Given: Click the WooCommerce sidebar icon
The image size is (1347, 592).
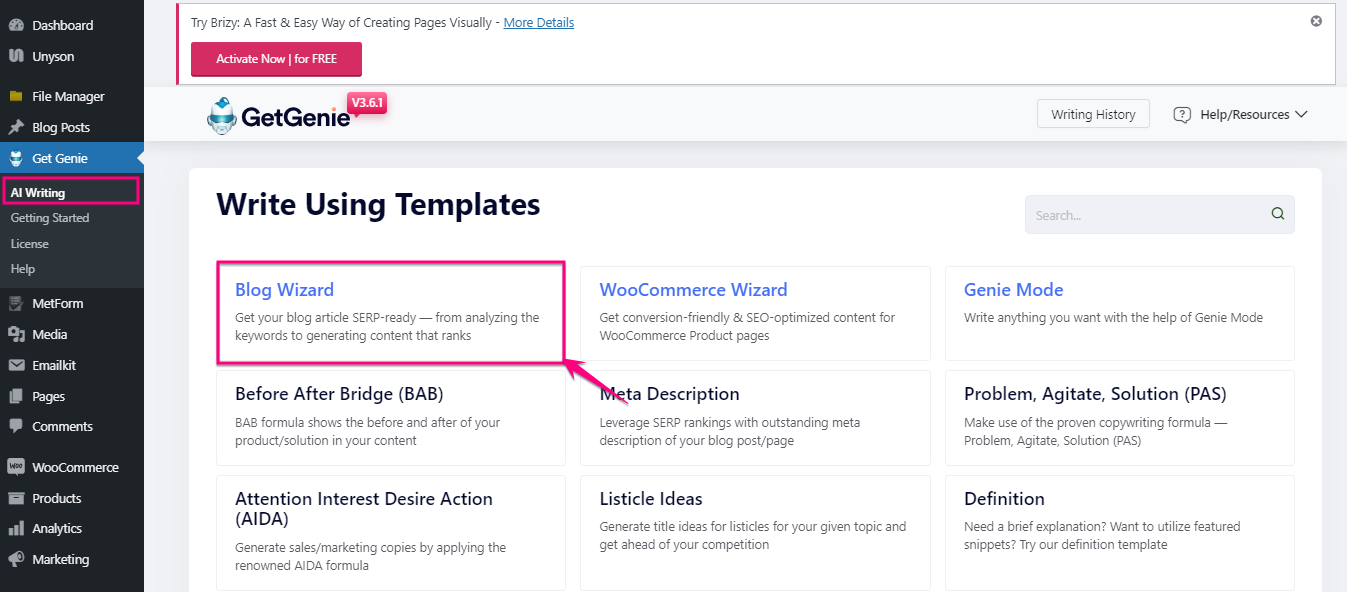Looking at the screenshot, I should point(16,467).
